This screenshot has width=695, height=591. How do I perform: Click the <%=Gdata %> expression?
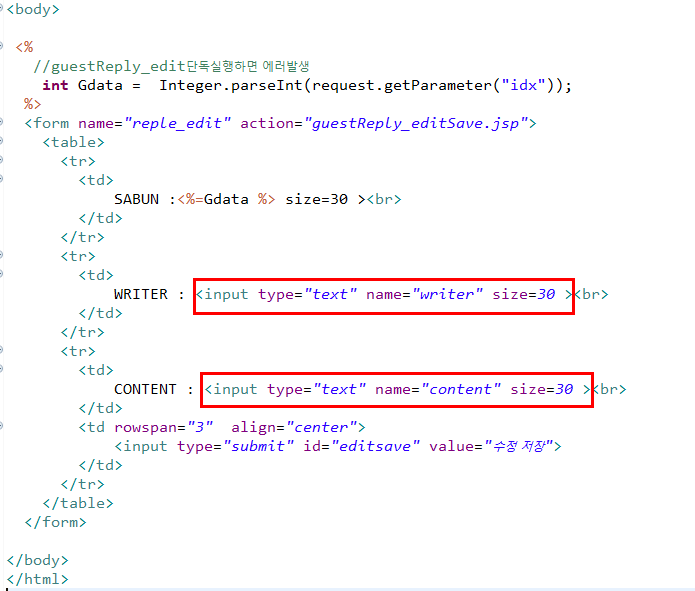pos(226,200)
